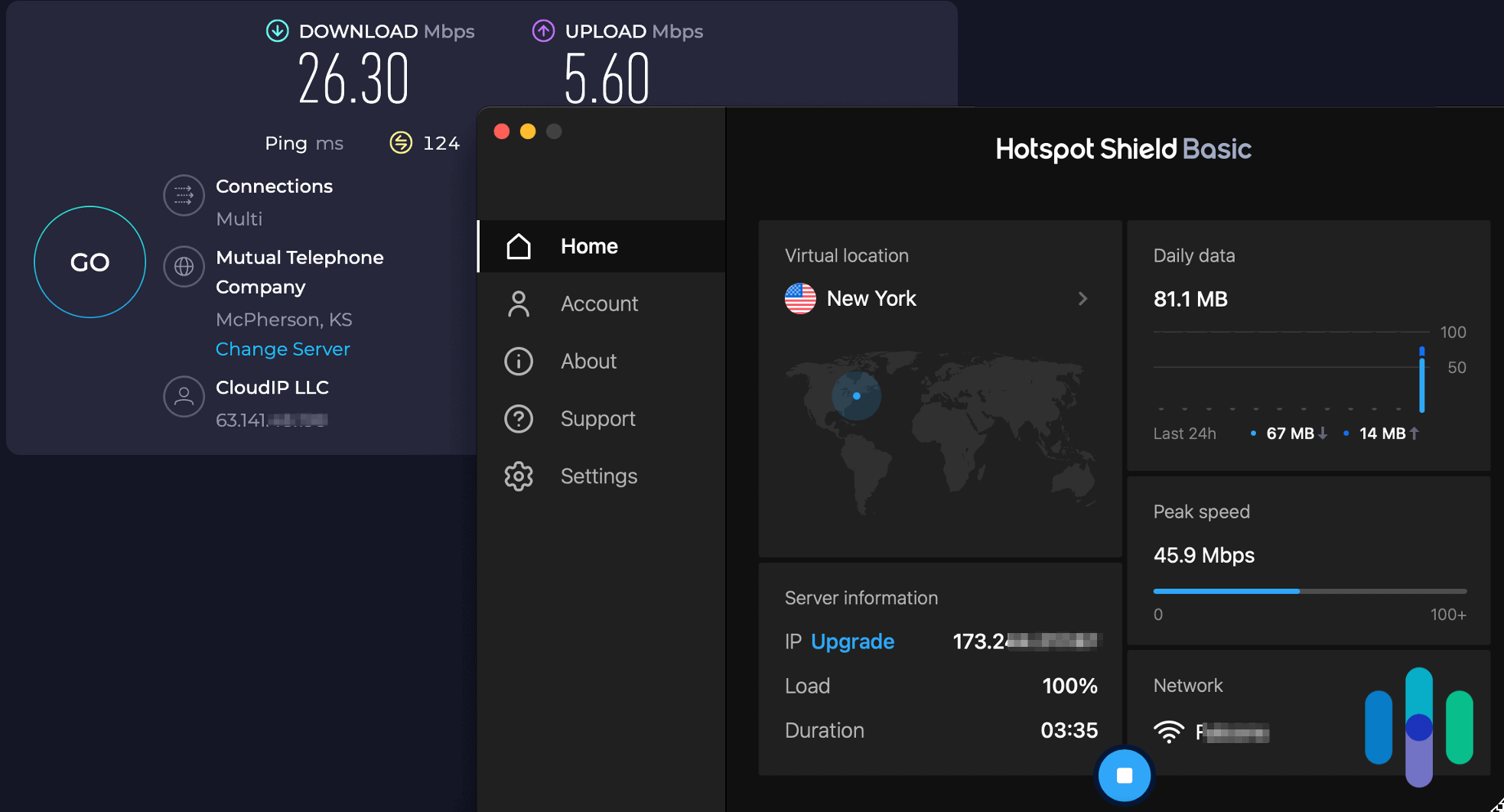
Task: Open Support via question mark icon
Action: pyautogui.click(x=519, y=418)
